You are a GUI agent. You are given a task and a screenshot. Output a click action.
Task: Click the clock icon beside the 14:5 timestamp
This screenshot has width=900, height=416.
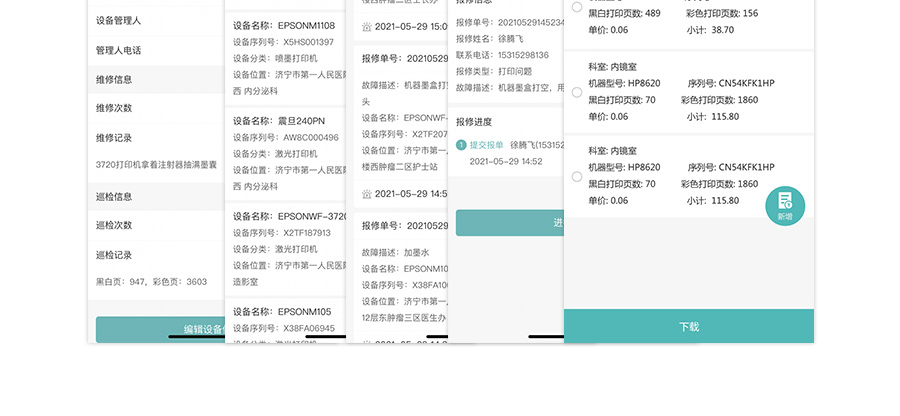(x=367, y=194)
